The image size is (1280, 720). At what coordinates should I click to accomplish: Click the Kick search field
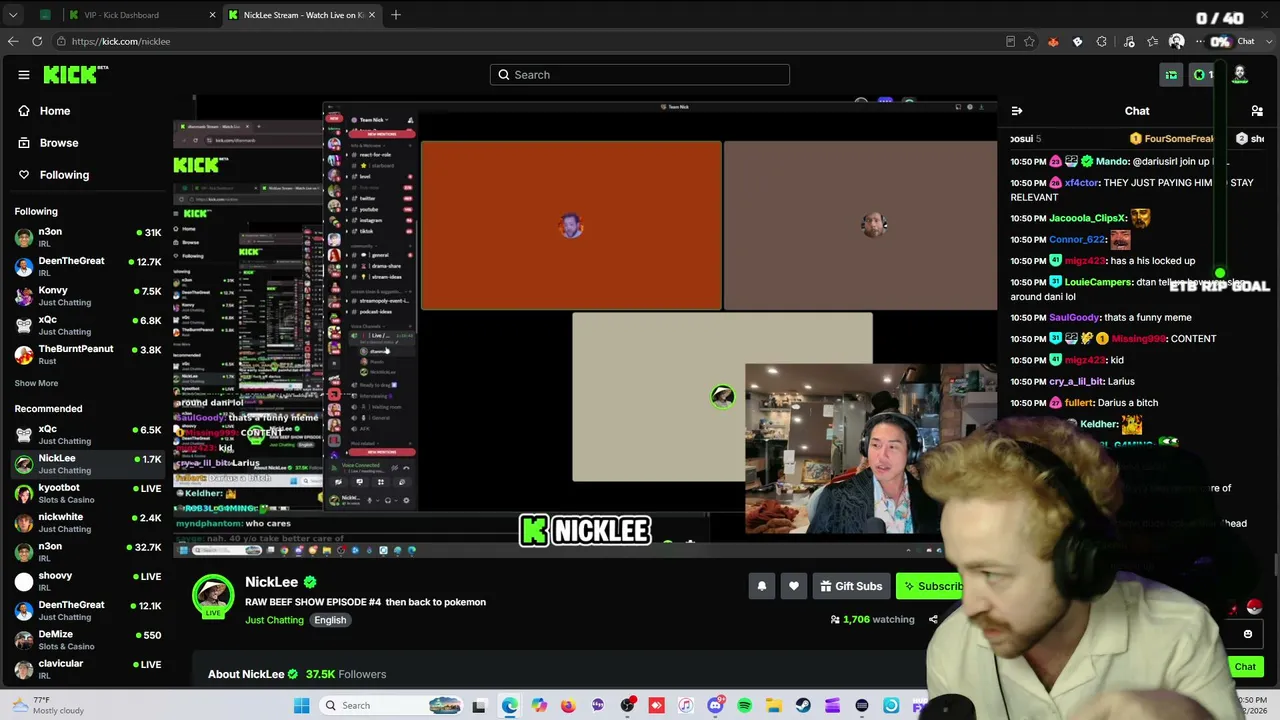coord(640,75)
